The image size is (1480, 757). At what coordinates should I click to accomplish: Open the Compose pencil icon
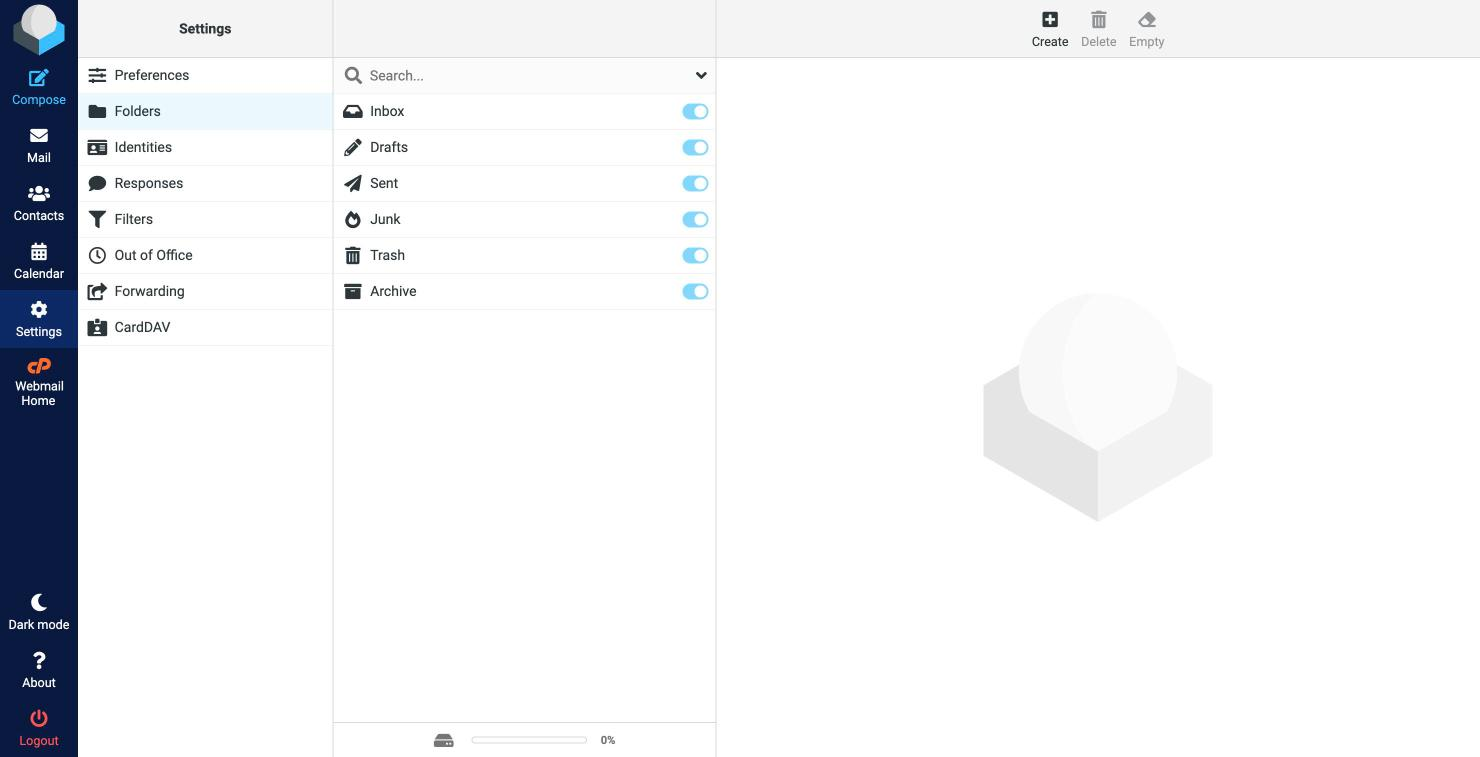click(x=39, y=78)
